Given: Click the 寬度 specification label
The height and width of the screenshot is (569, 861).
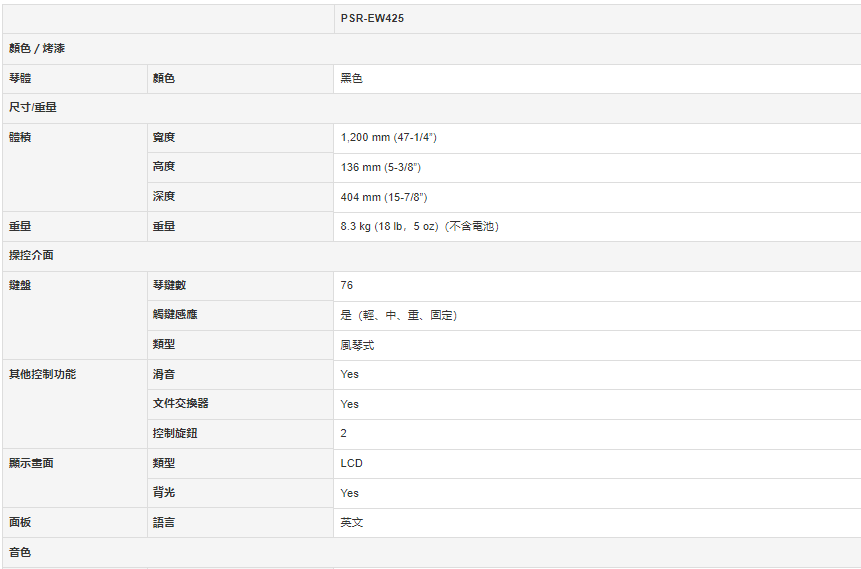Looking at the screenshot, I should (164, 137).
